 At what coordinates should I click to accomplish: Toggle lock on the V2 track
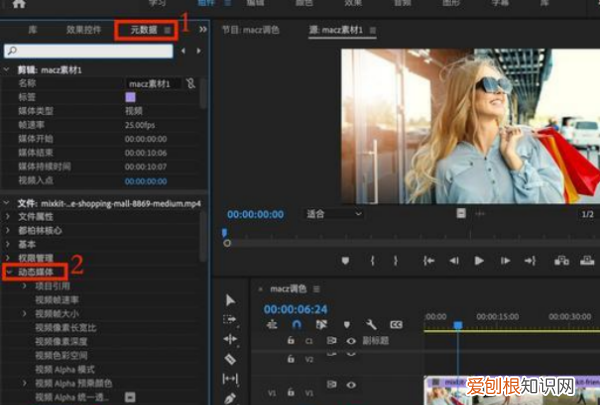[291, 359]
